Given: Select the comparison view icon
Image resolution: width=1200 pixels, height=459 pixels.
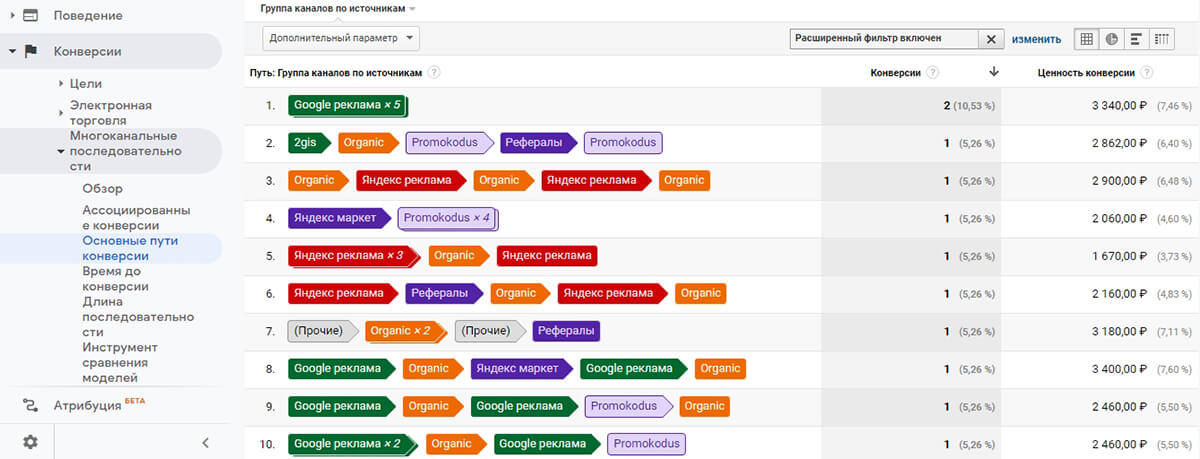Looking at the screenshot, I should tap(1161, 39).
